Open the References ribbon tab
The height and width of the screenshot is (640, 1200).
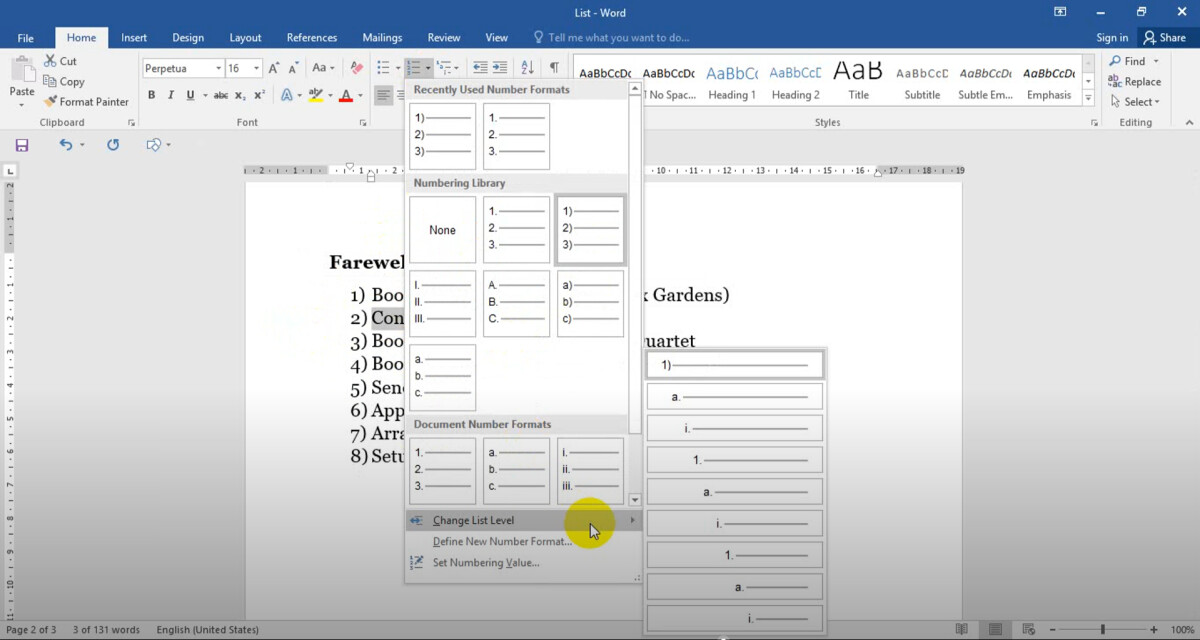(311, 38)
